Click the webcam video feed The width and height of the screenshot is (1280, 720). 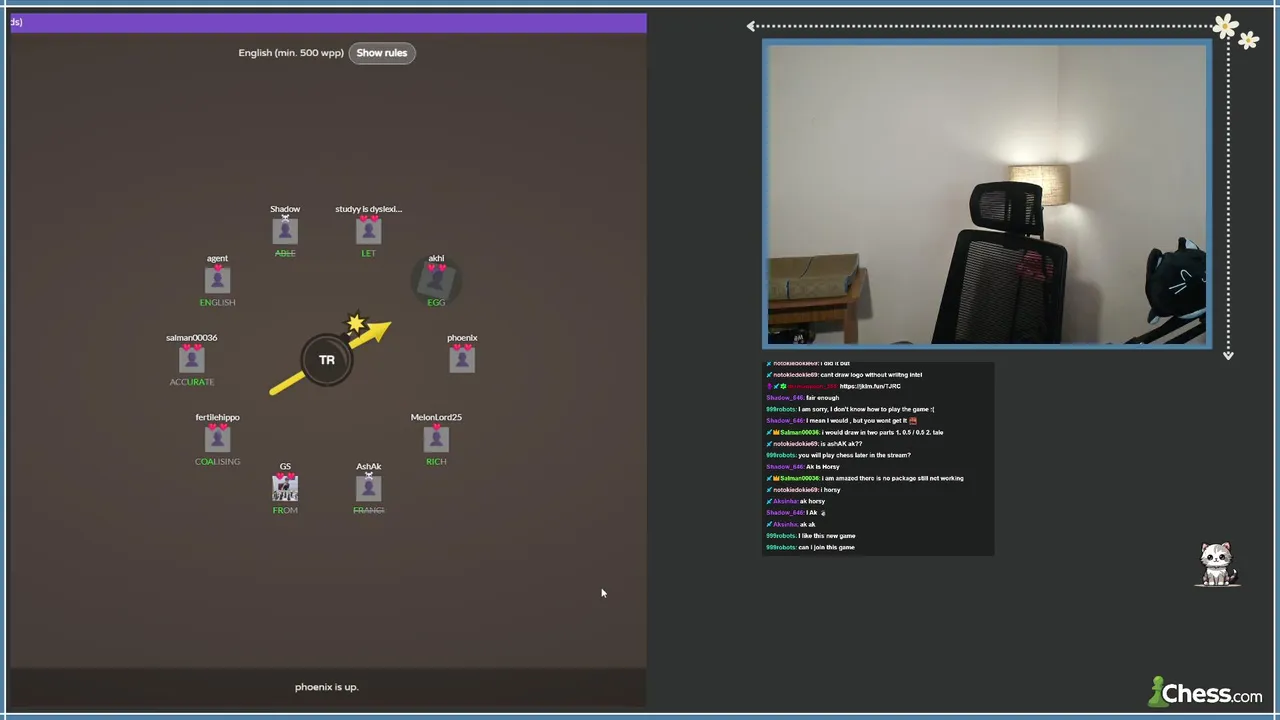click(x=987, y=195)
